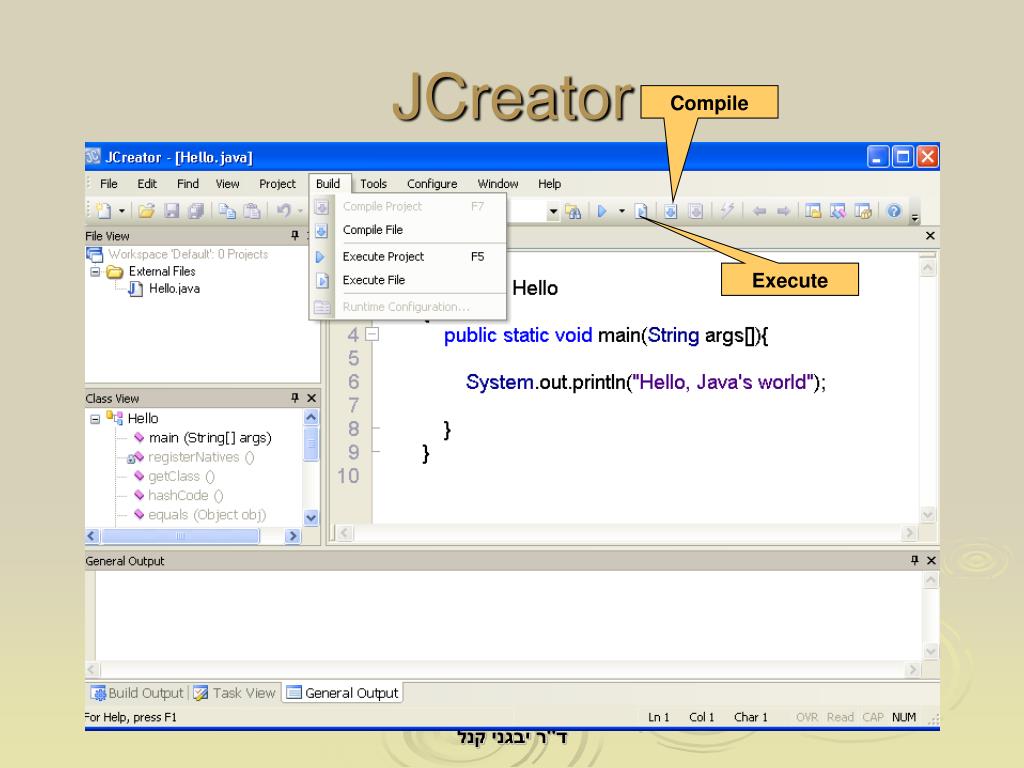Open the Edit menu
The image size is (1024, 768).
[147, 184]
